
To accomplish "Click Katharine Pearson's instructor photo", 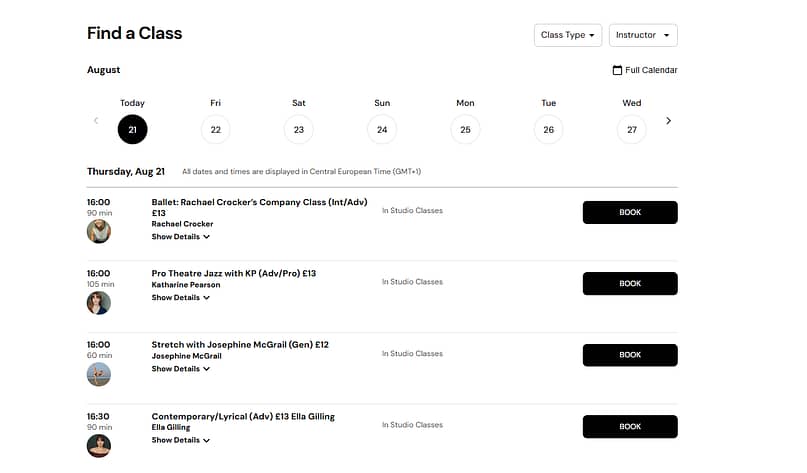I will 99,303.
